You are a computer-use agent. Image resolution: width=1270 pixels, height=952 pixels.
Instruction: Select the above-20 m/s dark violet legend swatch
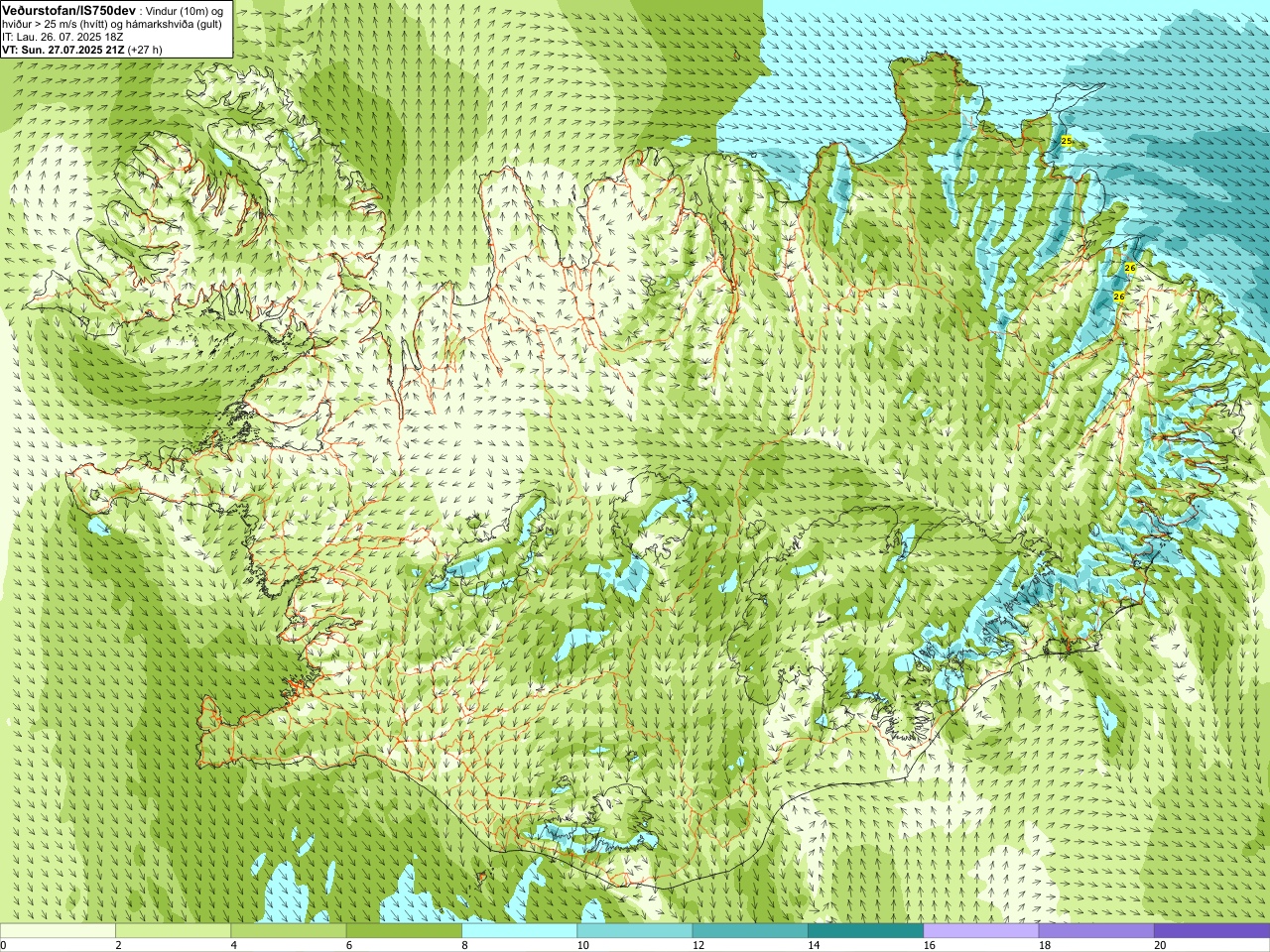(x=1211, y=931)
